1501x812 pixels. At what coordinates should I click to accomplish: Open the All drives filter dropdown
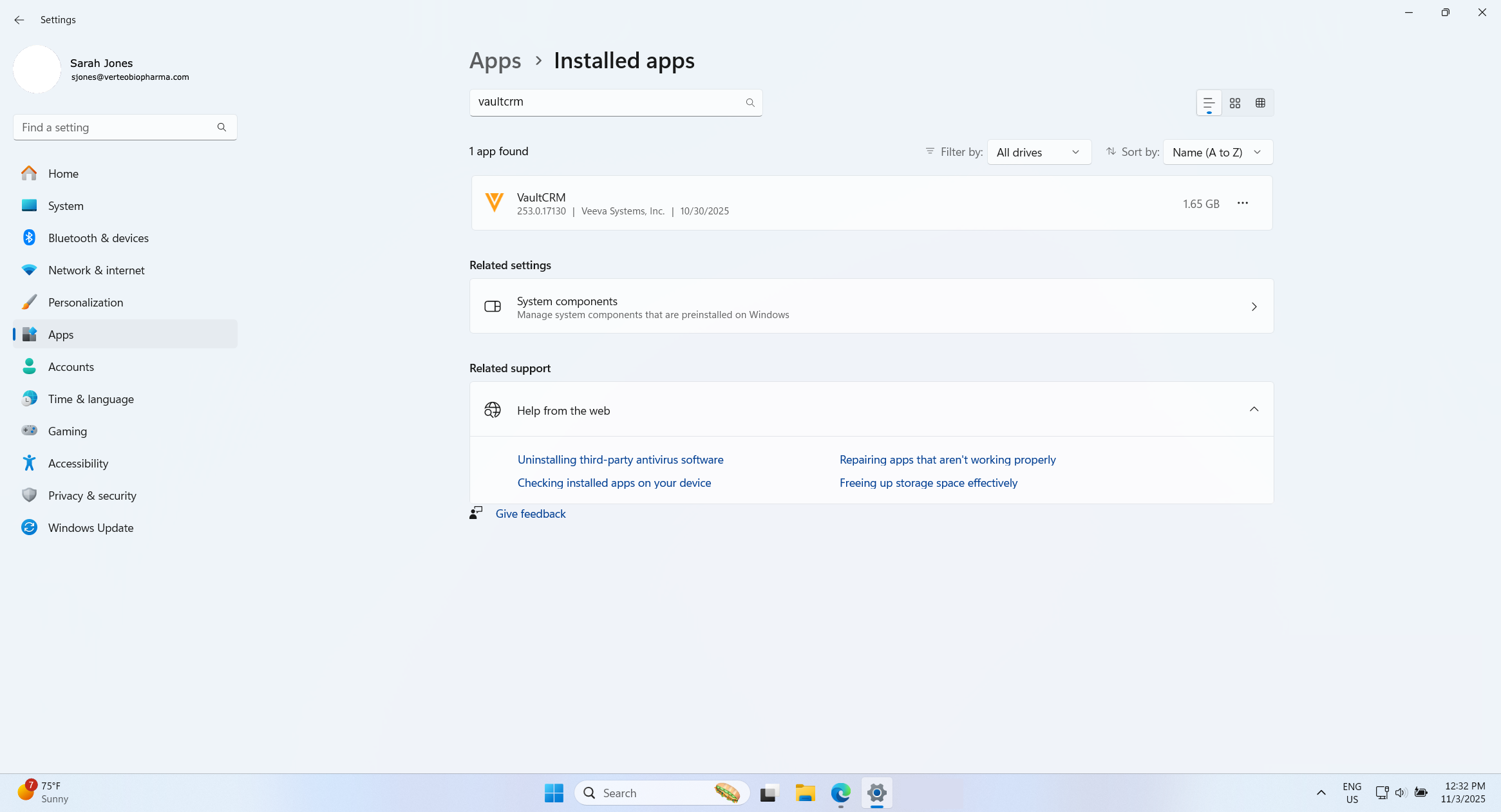[1038, 153]
